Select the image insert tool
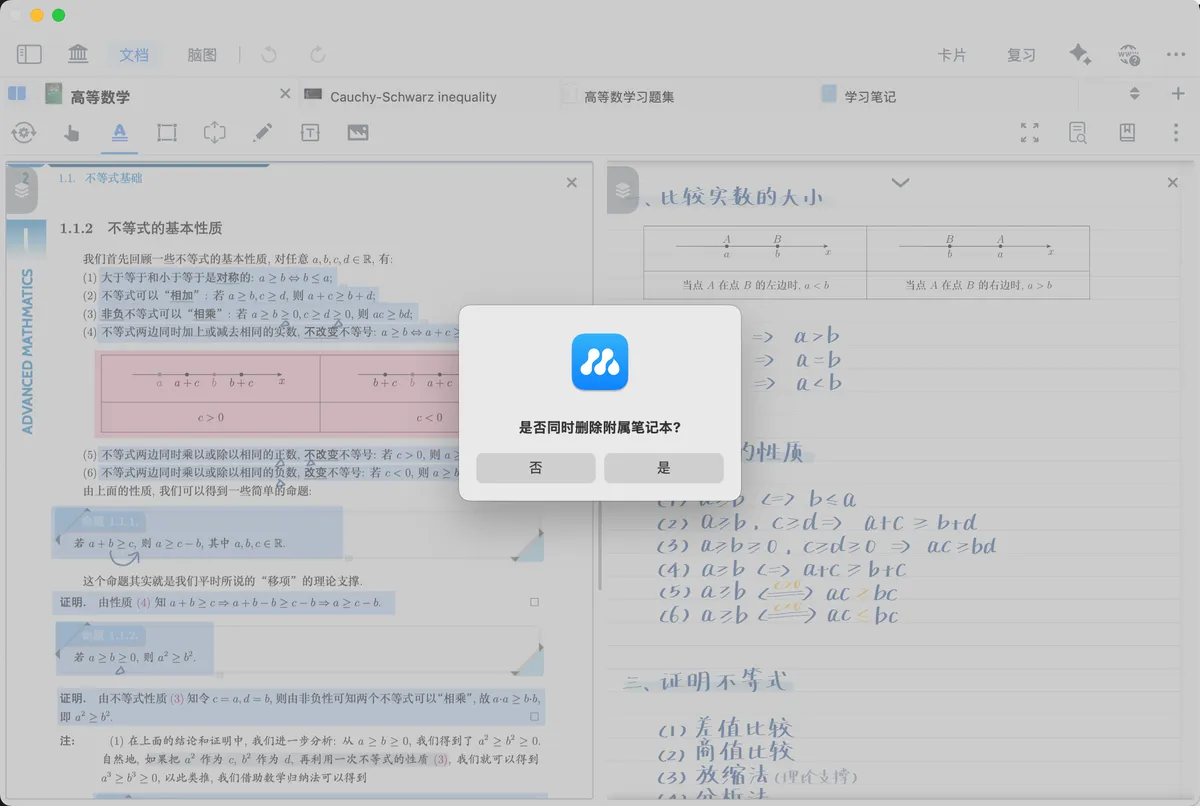 point(358,132)
